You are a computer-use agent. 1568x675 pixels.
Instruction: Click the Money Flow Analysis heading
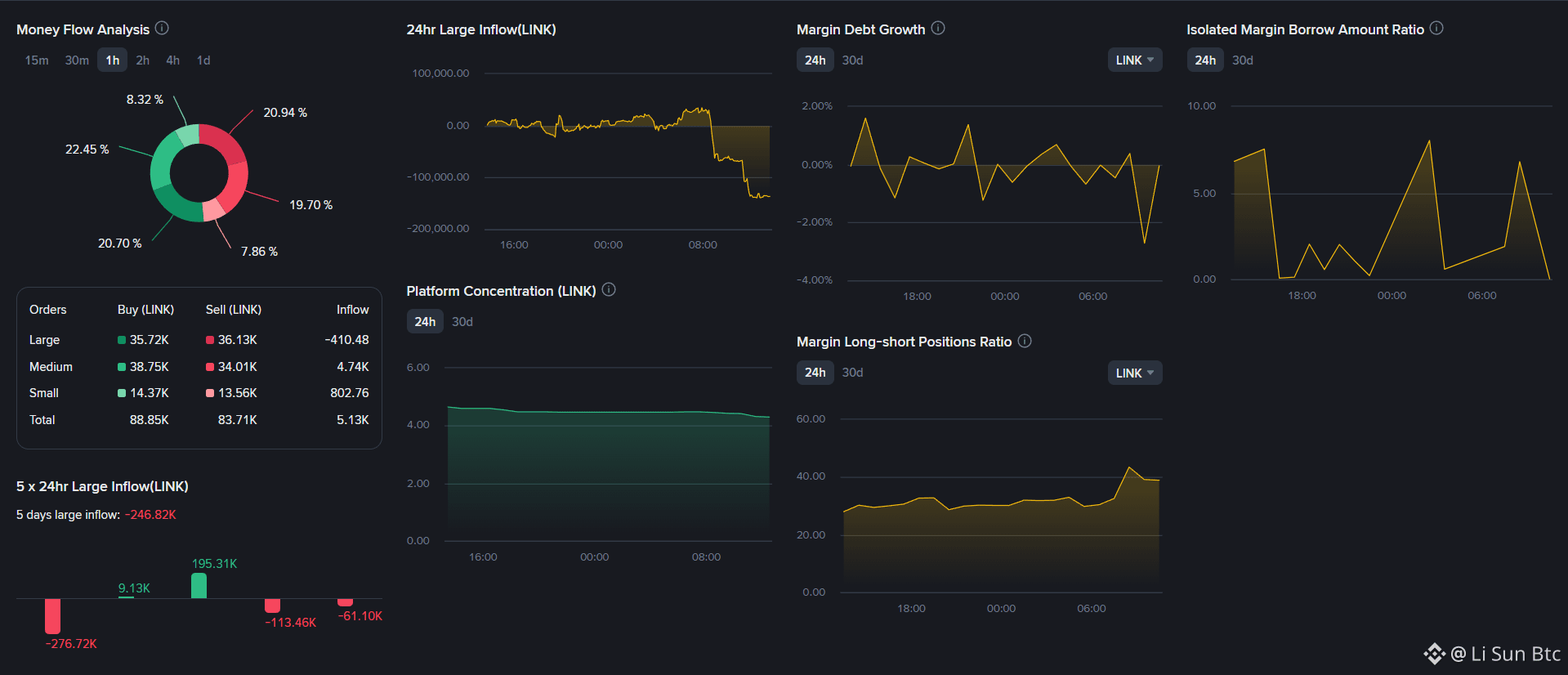(83, 29)
